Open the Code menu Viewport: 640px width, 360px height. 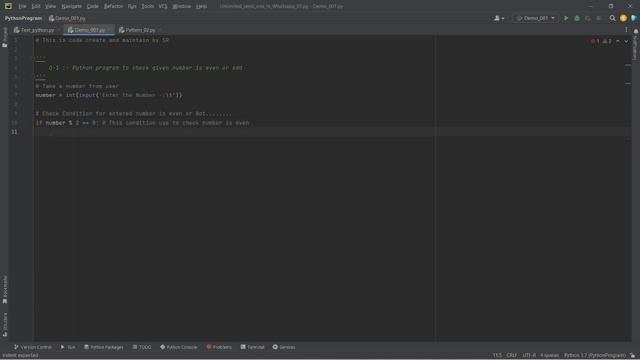coord(93,6)
